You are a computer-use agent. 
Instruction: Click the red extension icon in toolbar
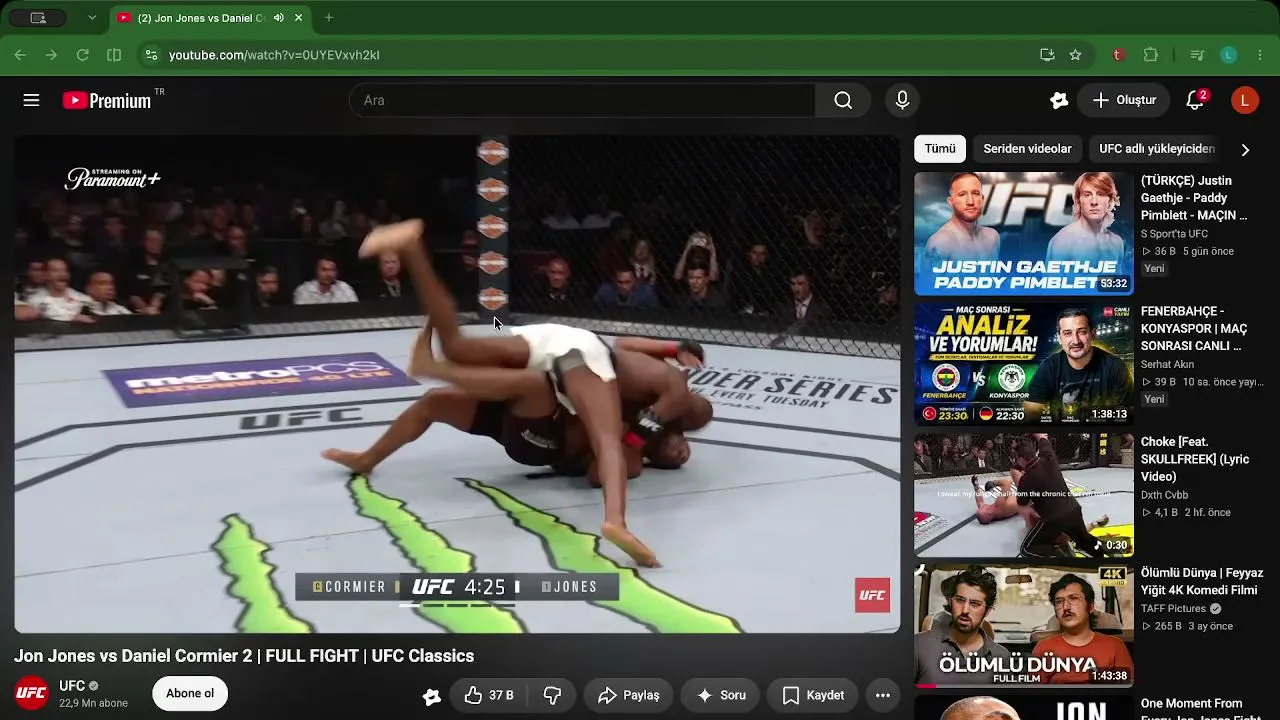(1118, 55)
